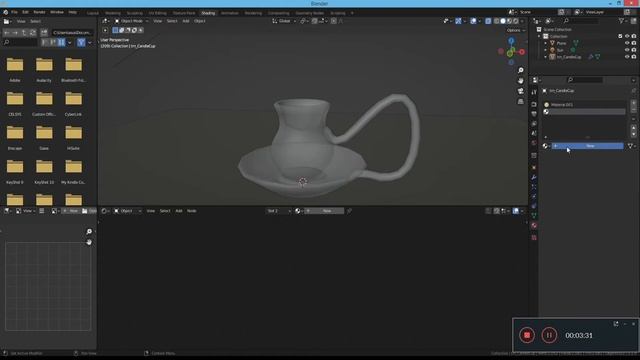Switch to solid viewport shading
This screenshot has height=360, width=640.
click(503, 21)
